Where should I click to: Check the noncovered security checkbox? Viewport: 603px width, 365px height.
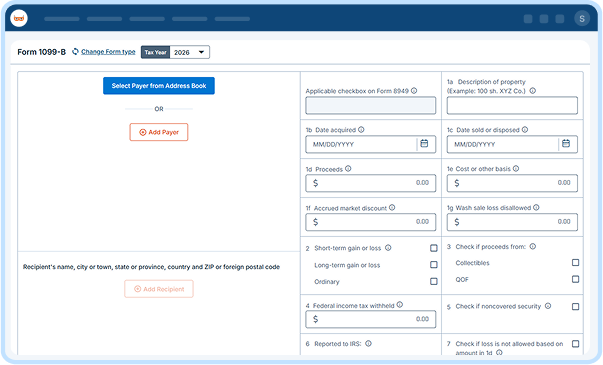(x=575, y=307)
